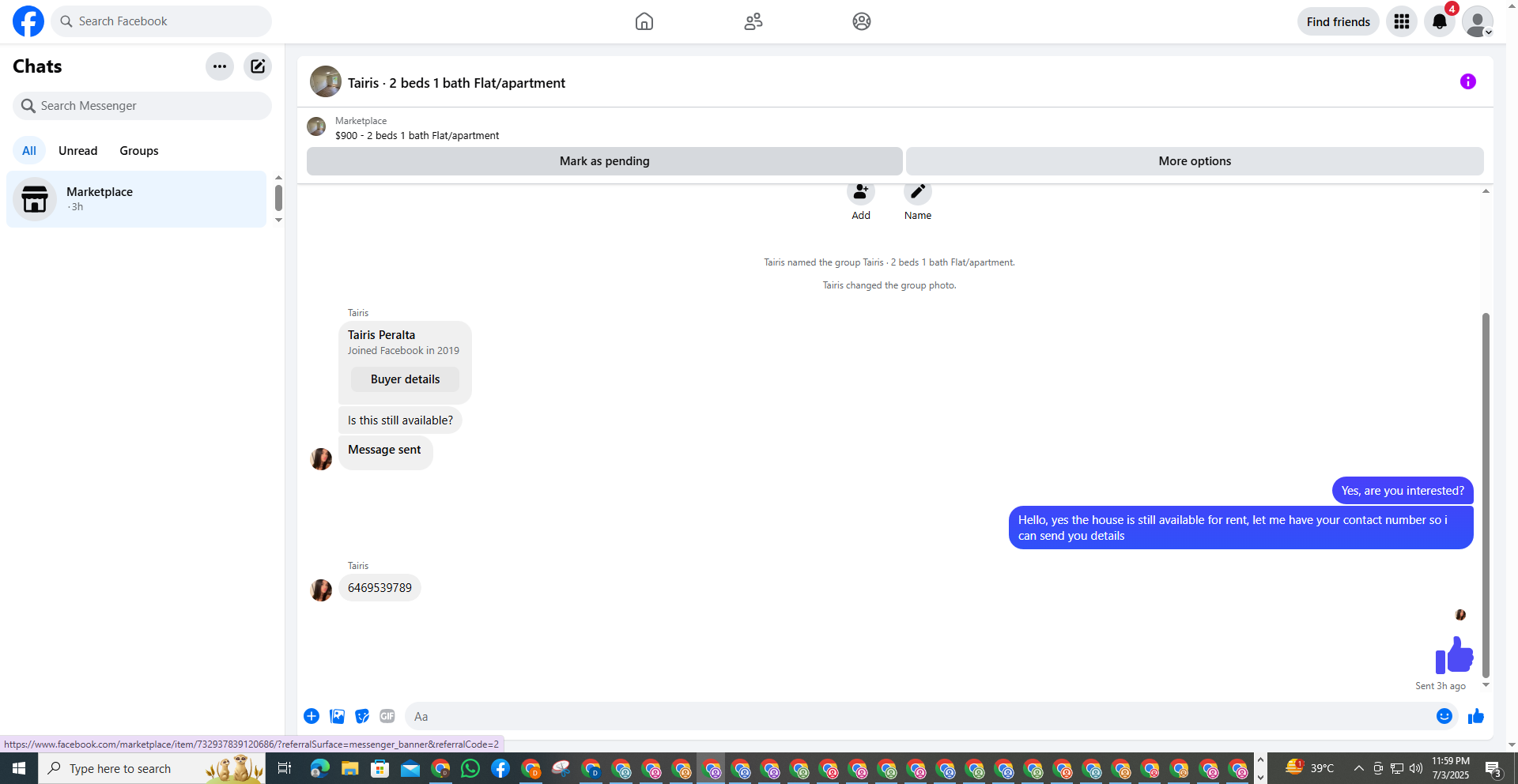Image resolution: width=1518 pixels, height=784 pixels.
Task: Click More options button
Action: coord(1195,161)
